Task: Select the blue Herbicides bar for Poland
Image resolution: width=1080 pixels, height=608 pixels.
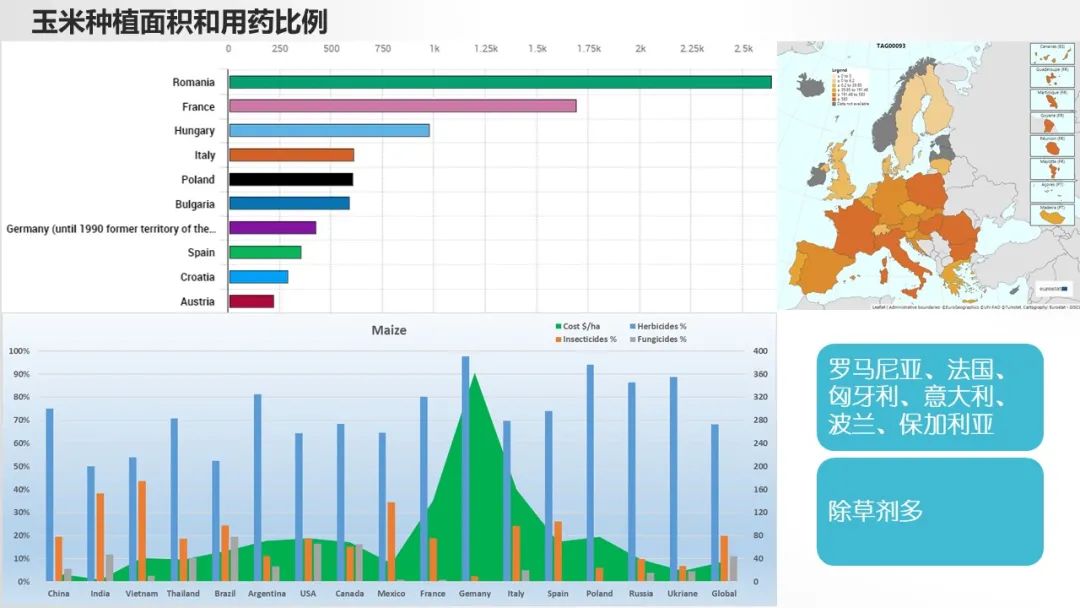Action: pos(590,473)
